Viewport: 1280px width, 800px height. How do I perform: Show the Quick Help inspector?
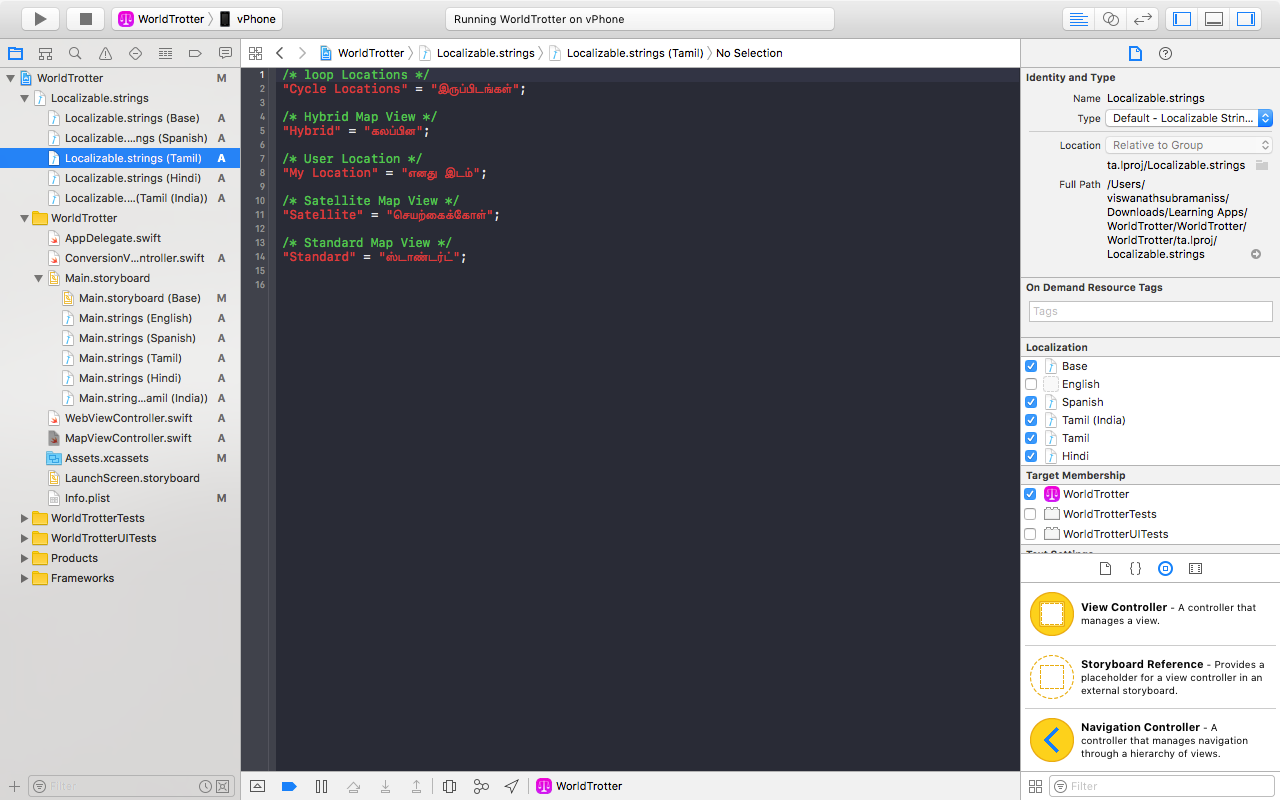point(1165,53)
